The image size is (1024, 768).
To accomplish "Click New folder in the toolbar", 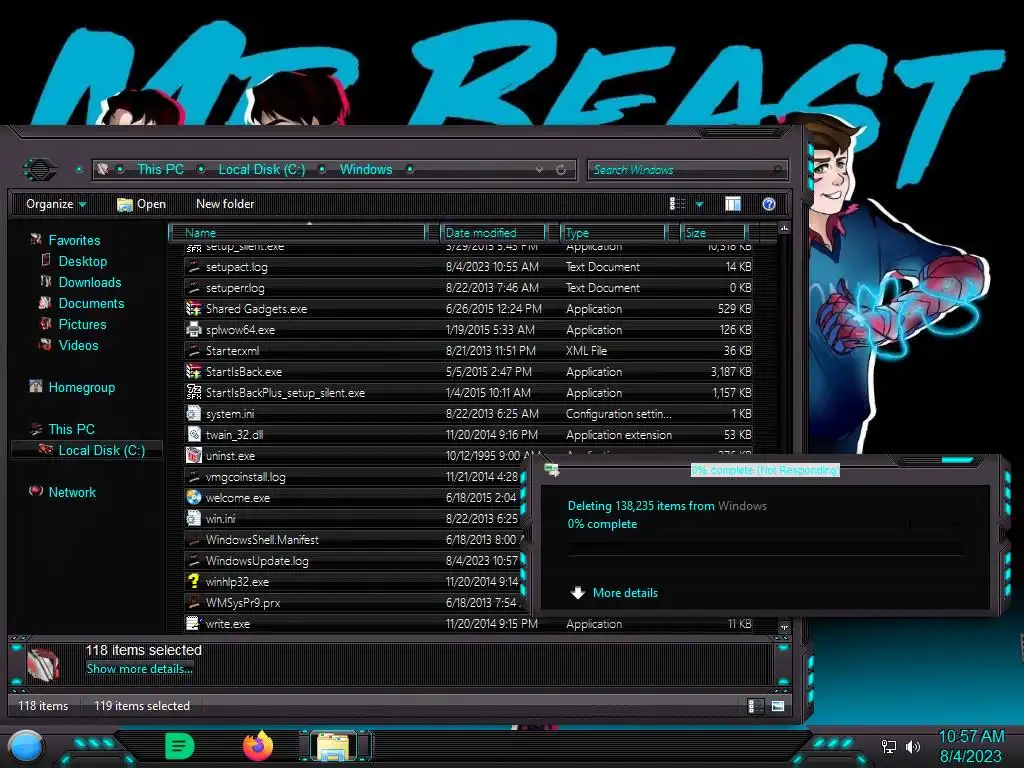I will click(225, 204).
